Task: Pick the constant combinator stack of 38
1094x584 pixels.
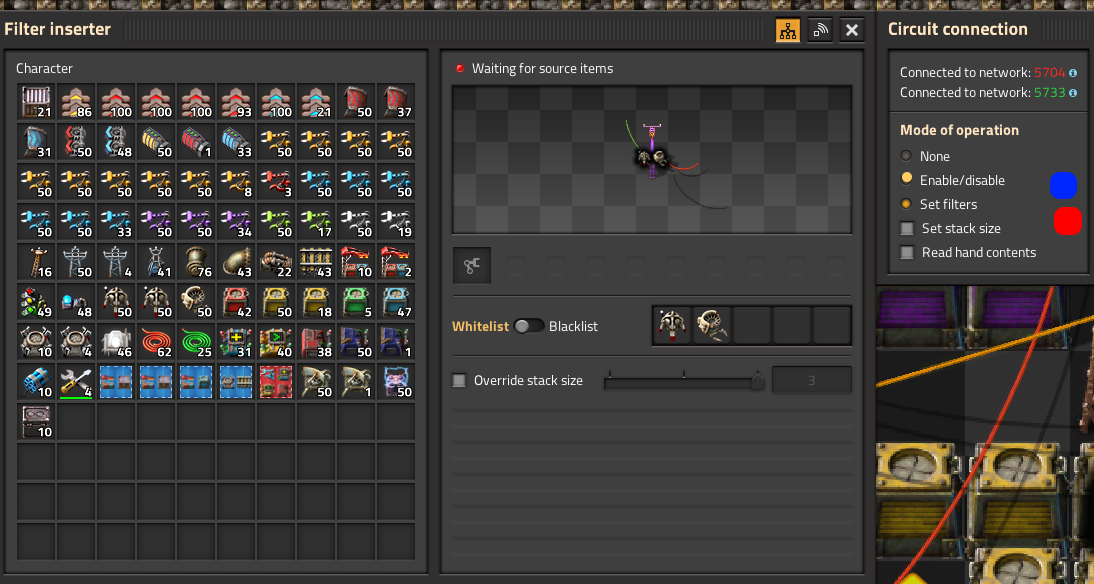Action: 316,343
